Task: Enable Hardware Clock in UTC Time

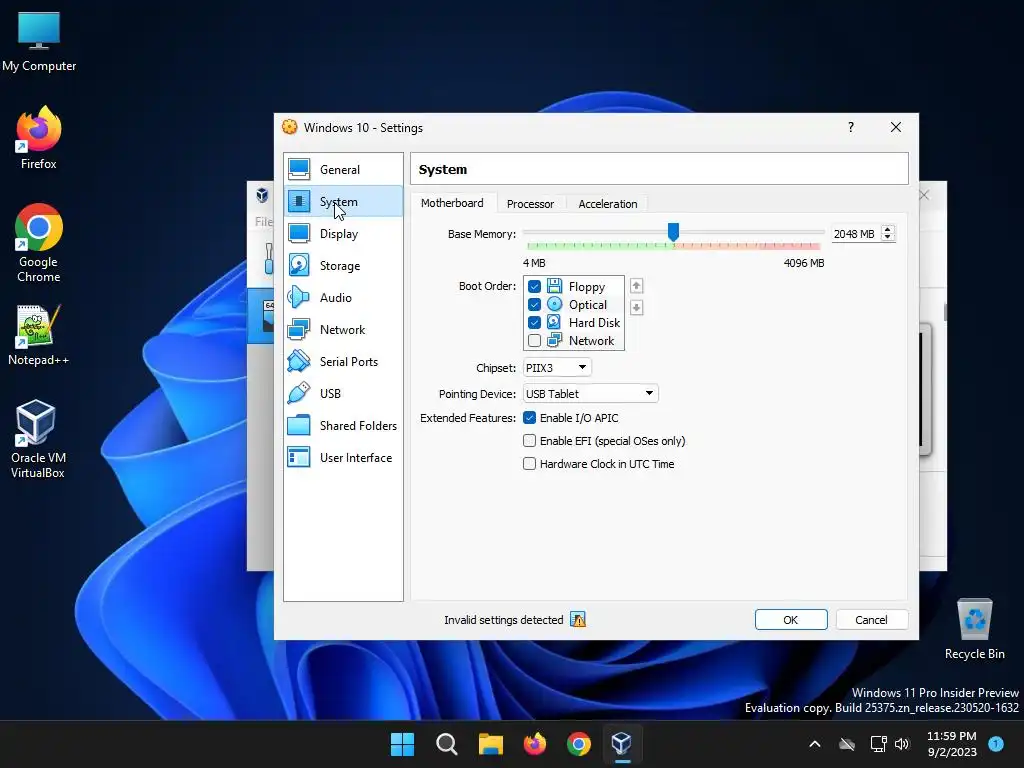Action: [530, 464]
